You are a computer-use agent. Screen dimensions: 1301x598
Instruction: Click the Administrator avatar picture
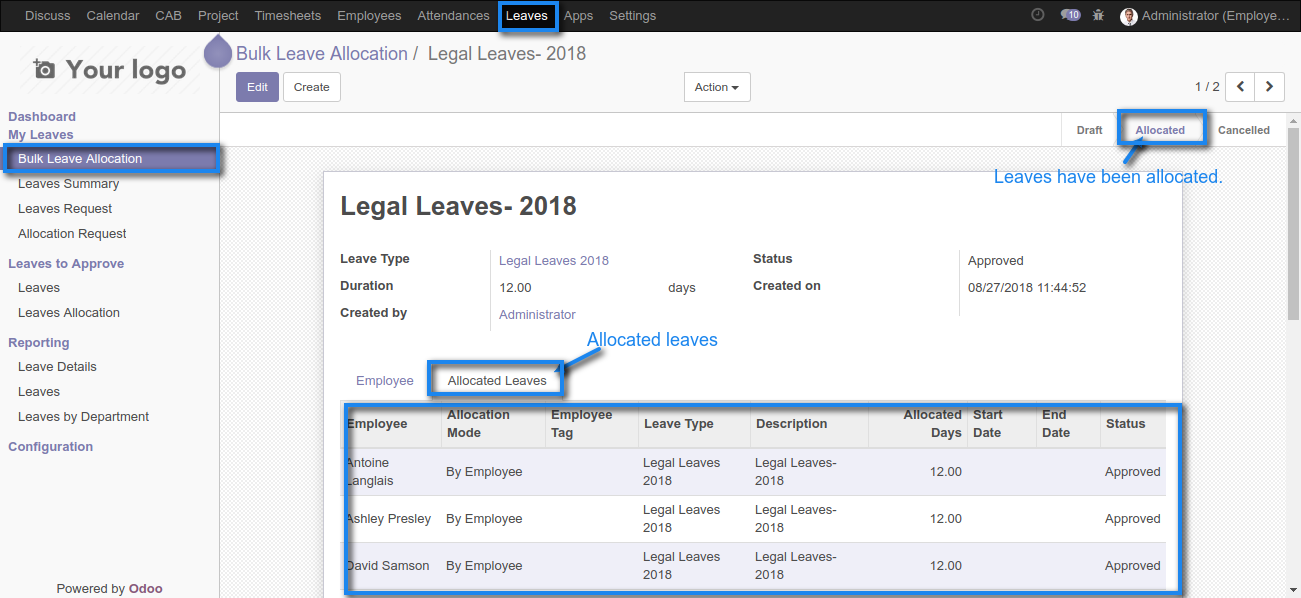coord(1129,16)
